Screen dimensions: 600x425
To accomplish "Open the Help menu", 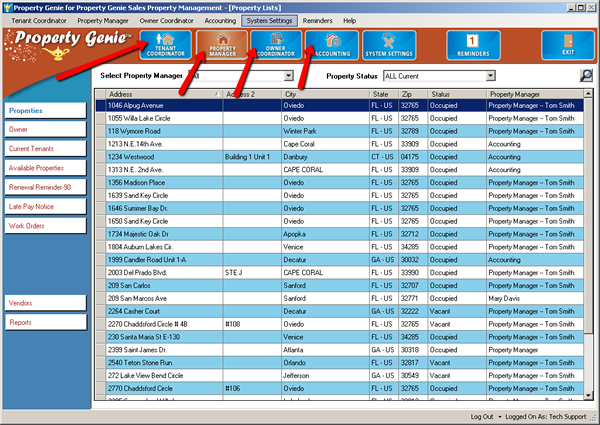I will [x=349, y=21].
